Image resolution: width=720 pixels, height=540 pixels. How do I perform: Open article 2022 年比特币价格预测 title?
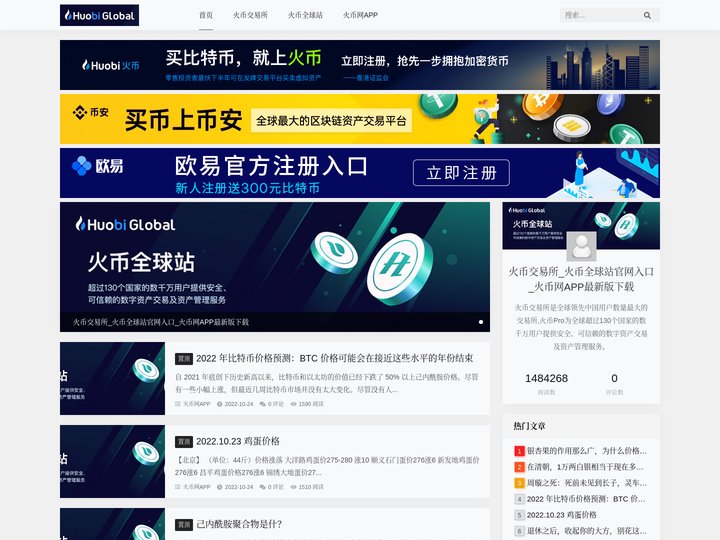335,358
